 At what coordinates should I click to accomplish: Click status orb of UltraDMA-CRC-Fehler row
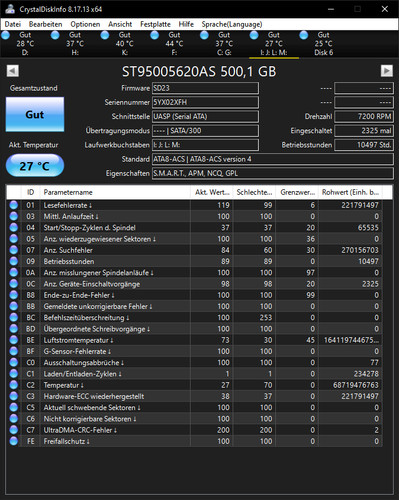[x=14, y=430]
